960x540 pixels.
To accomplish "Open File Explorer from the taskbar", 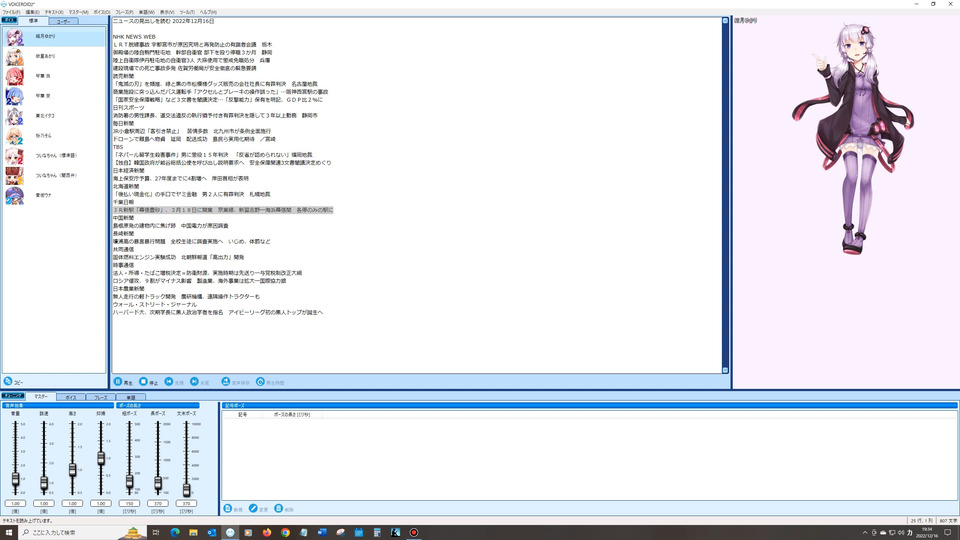I will click(193, 532).
